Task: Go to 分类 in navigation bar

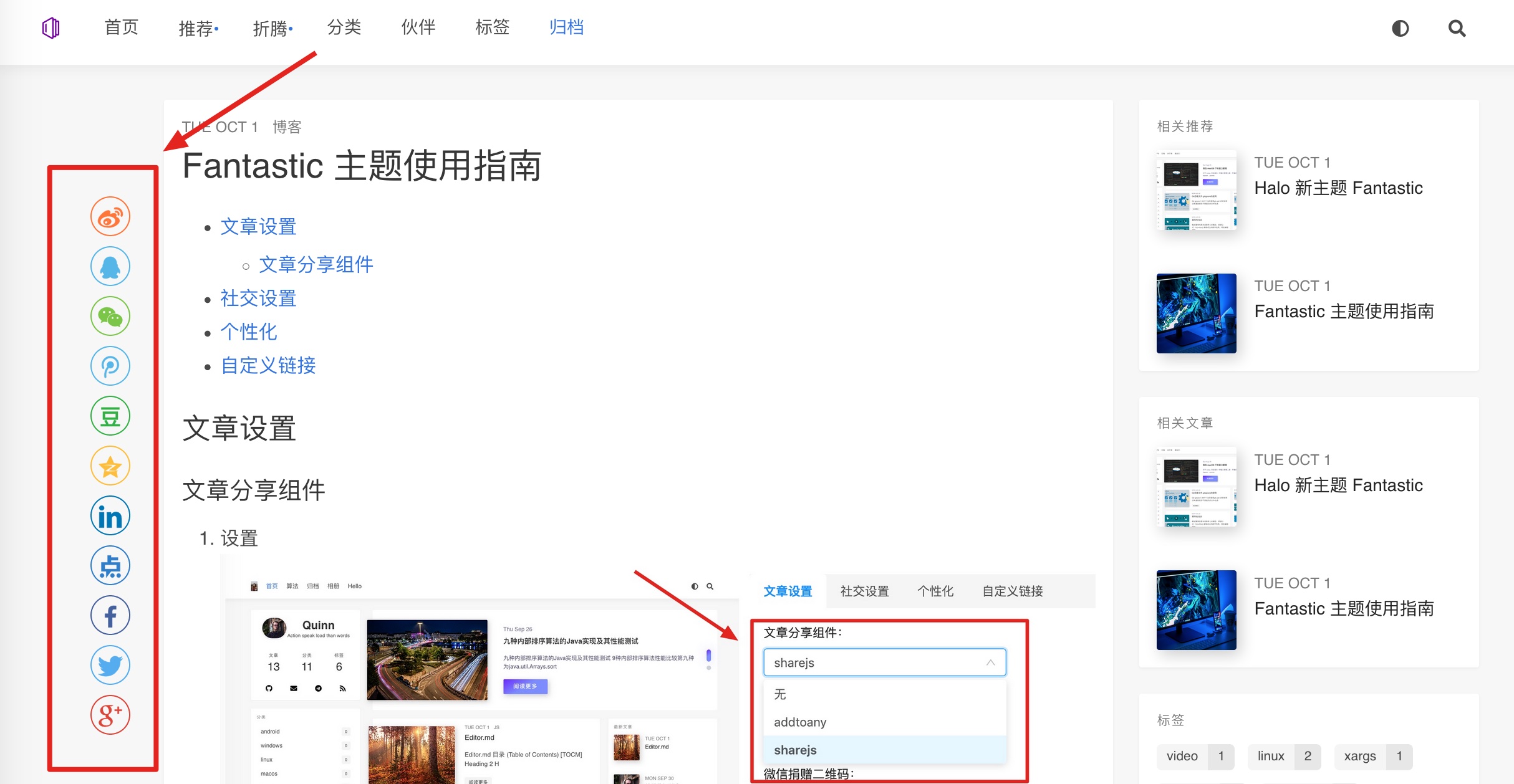Action: [x=344, y=27]
